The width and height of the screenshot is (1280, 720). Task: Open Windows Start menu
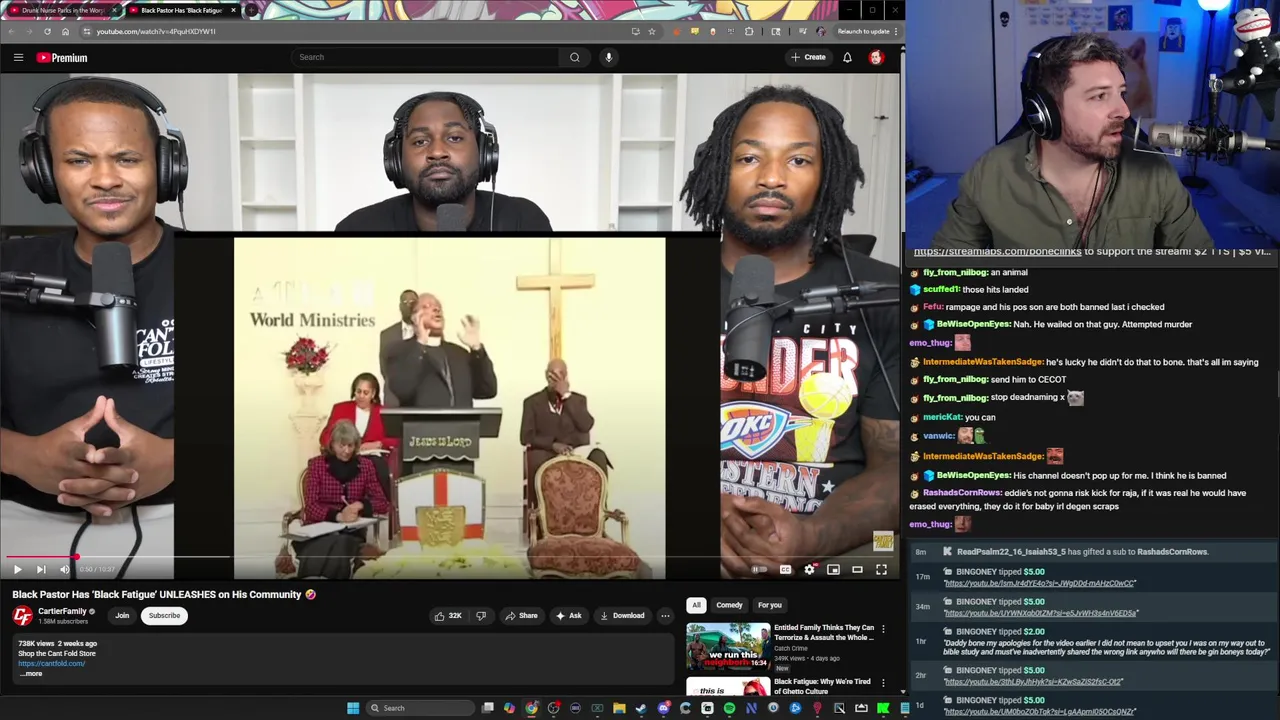353,708
